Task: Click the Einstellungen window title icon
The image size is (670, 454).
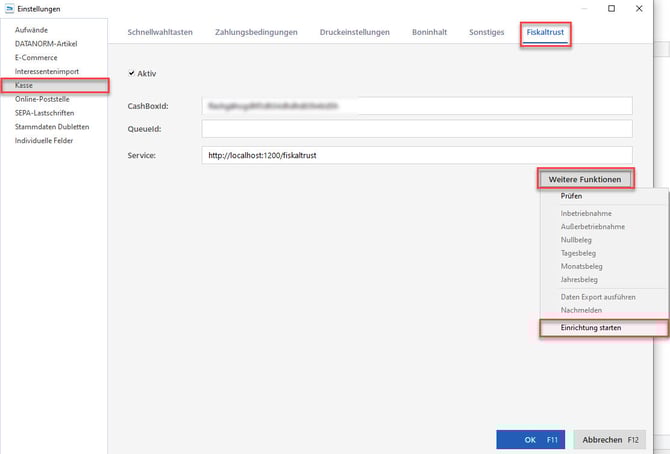Action: [x=9, y=8]
